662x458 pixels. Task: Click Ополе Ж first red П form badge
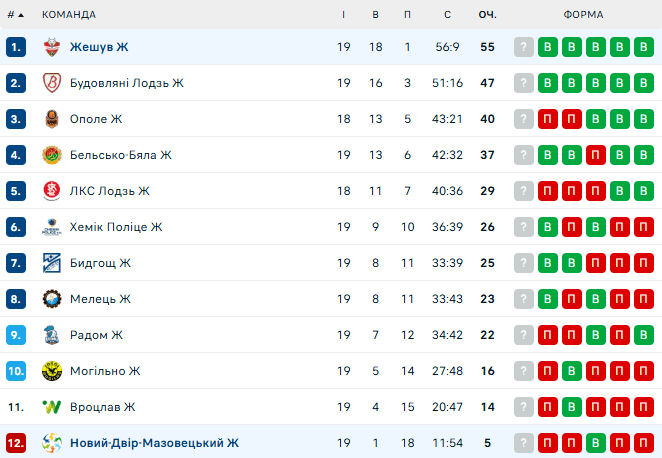tap(548, 119)
